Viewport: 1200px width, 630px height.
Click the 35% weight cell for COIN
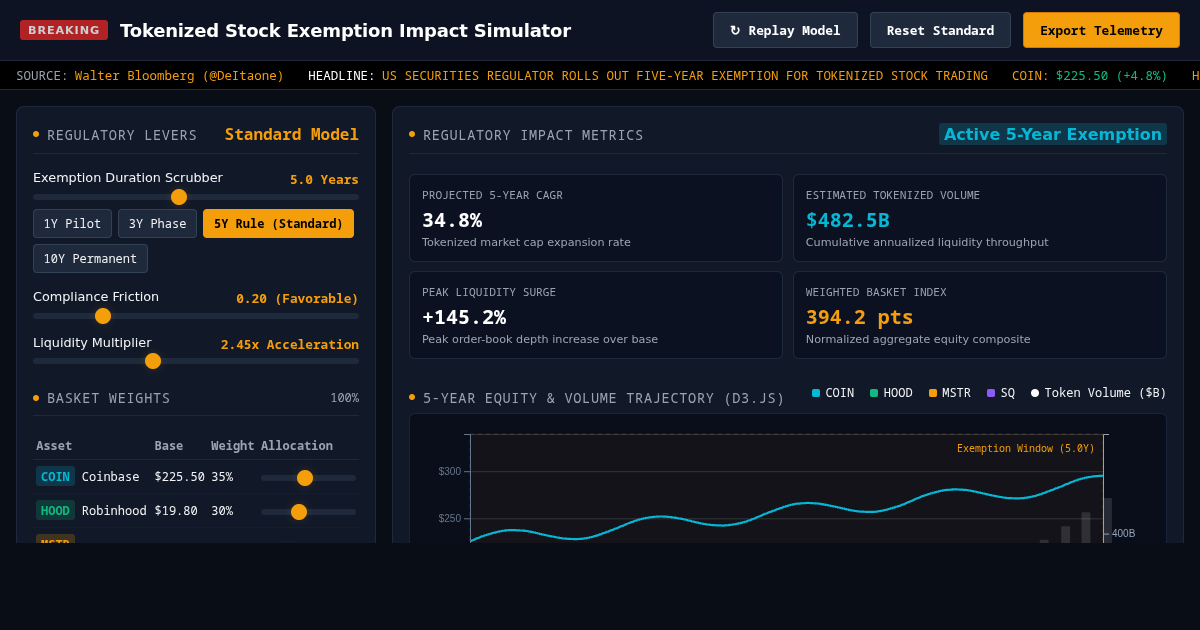(x=222, y=477)
